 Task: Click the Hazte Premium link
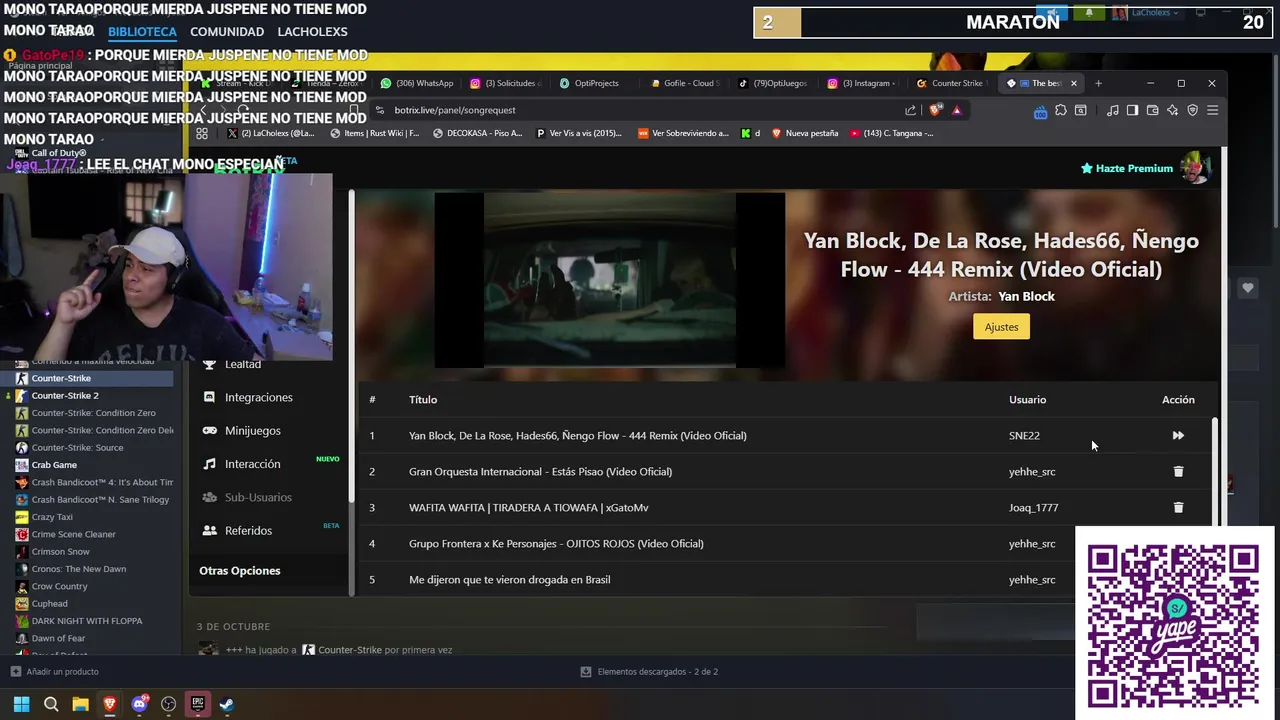click(x=1126, y=168)
